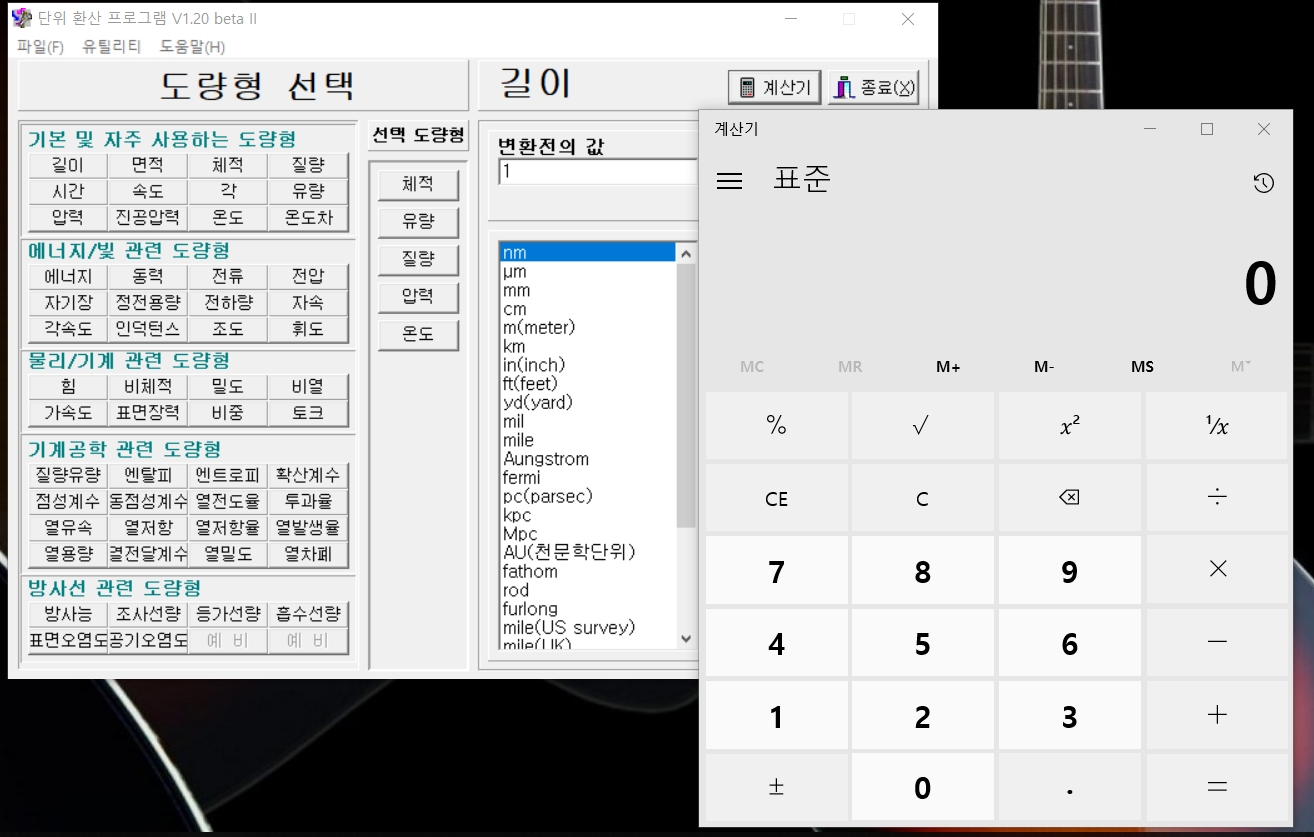Screen dimensions: 1314x837
Task: Click the 종료(X) exit button
Action: [x=873, y=87]
